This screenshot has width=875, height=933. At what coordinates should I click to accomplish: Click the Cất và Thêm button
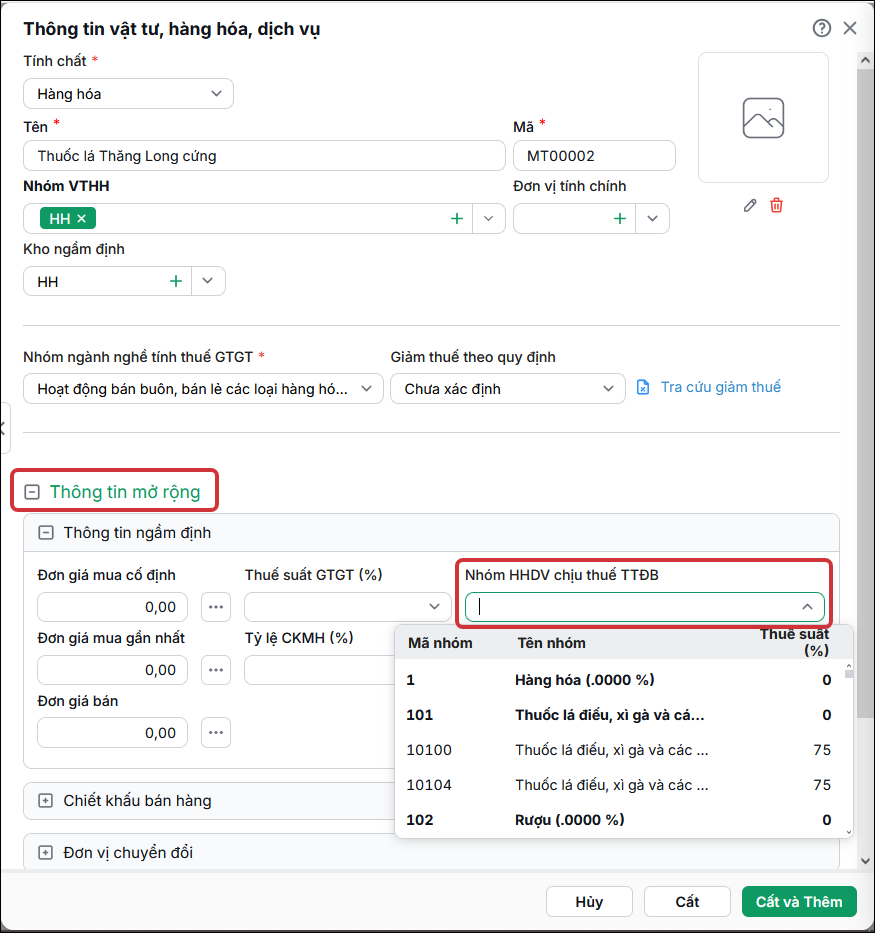(799, 901)
